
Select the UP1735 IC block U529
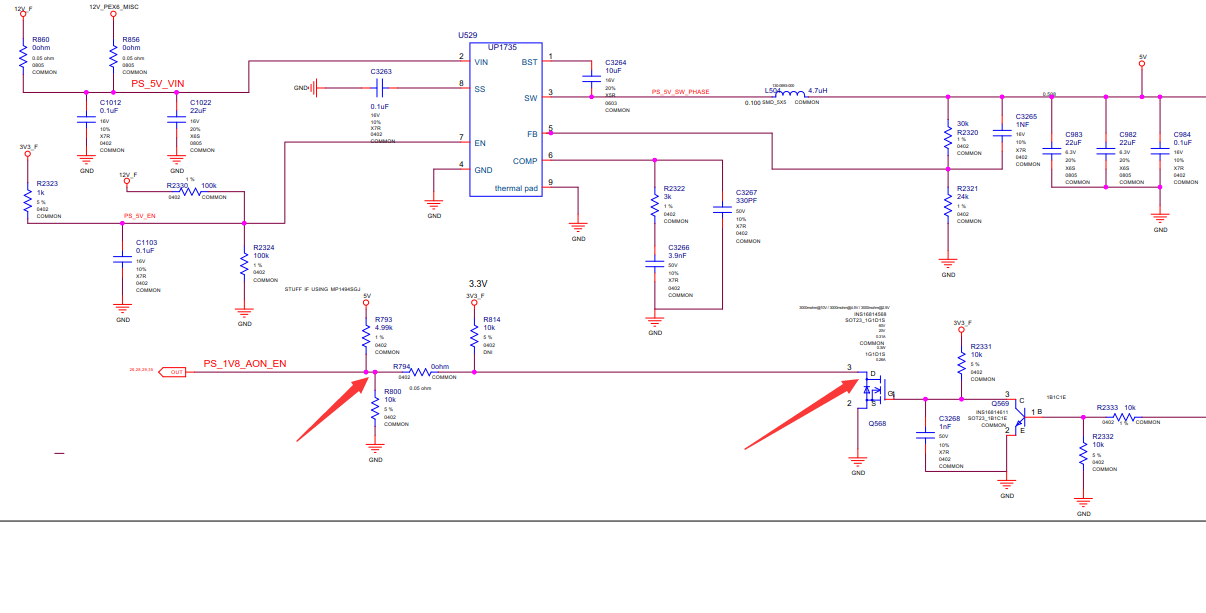pyautogui.click(x=506, y=120)
